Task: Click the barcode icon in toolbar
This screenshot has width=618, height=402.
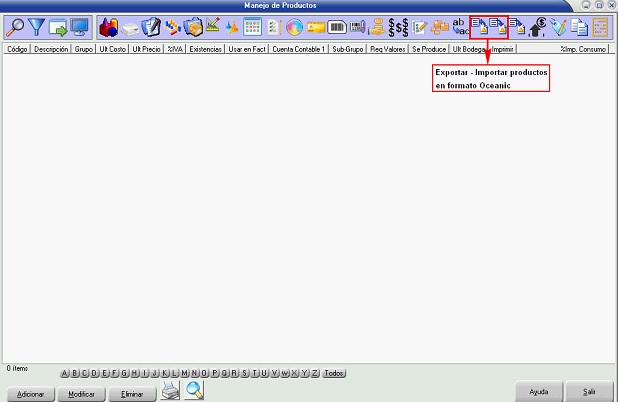Action: click(338, 27)
